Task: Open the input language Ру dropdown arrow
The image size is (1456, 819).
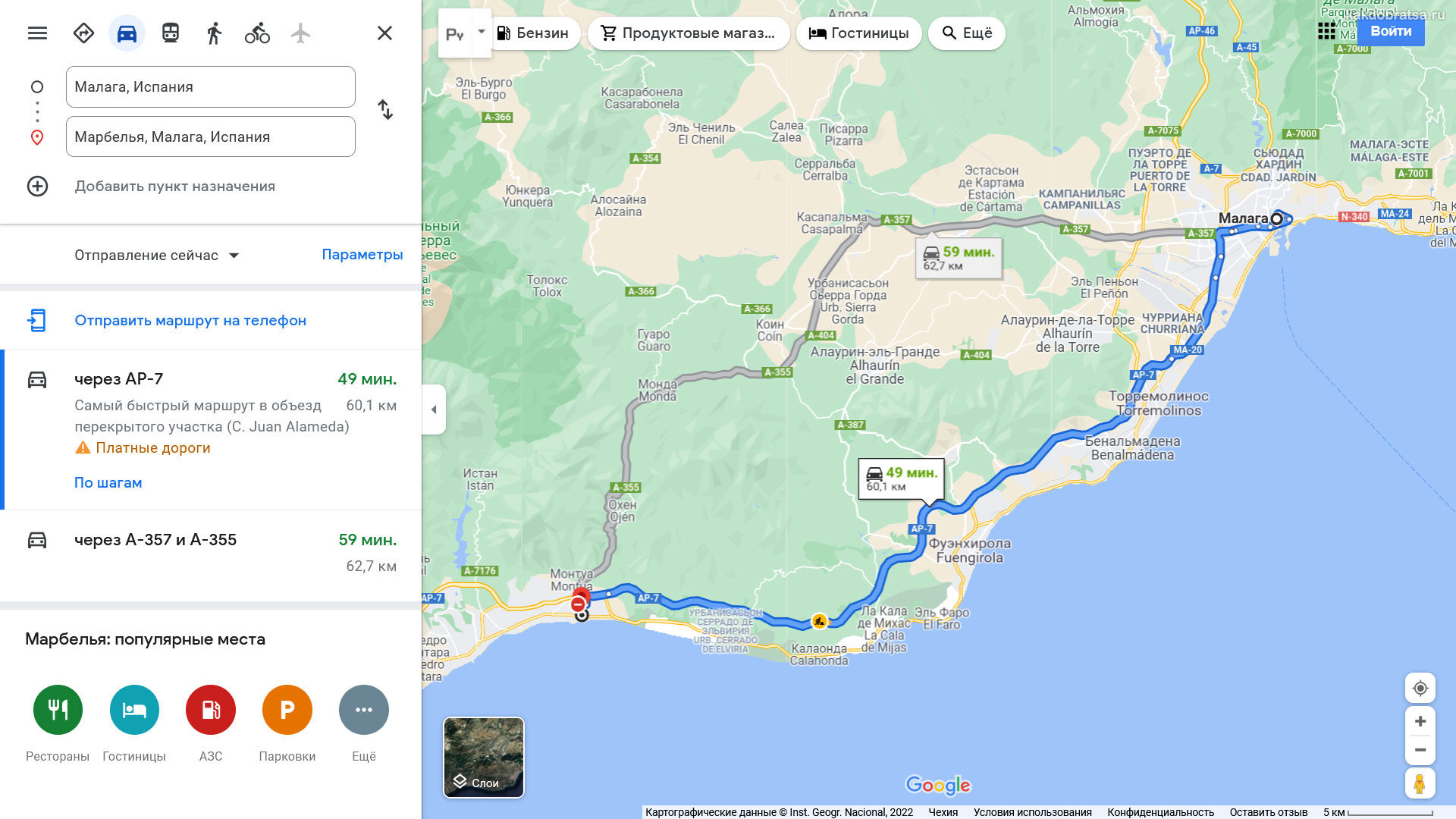Action: click(x=481, y=33)
